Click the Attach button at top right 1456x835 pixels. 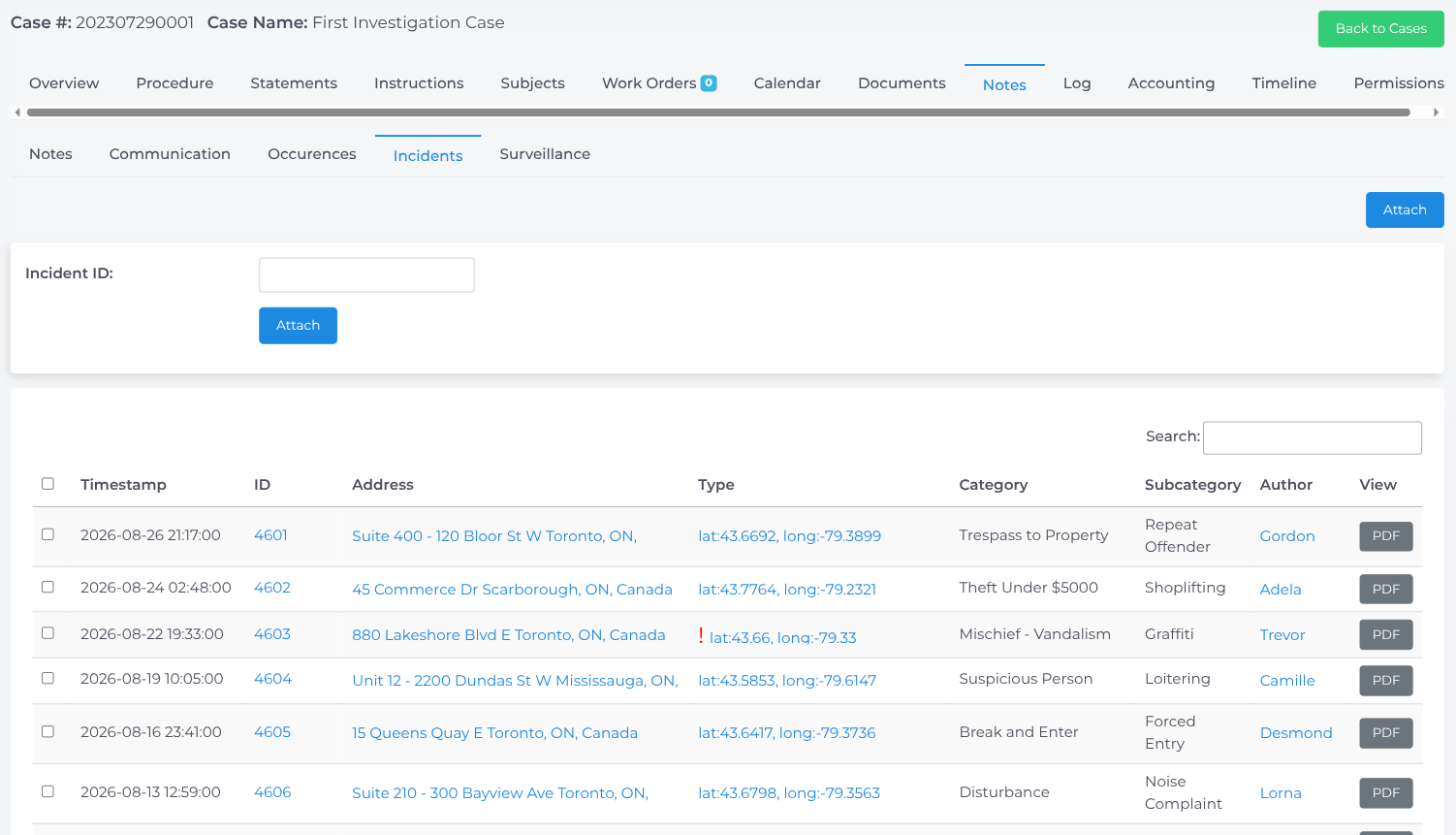(1405, 210)
